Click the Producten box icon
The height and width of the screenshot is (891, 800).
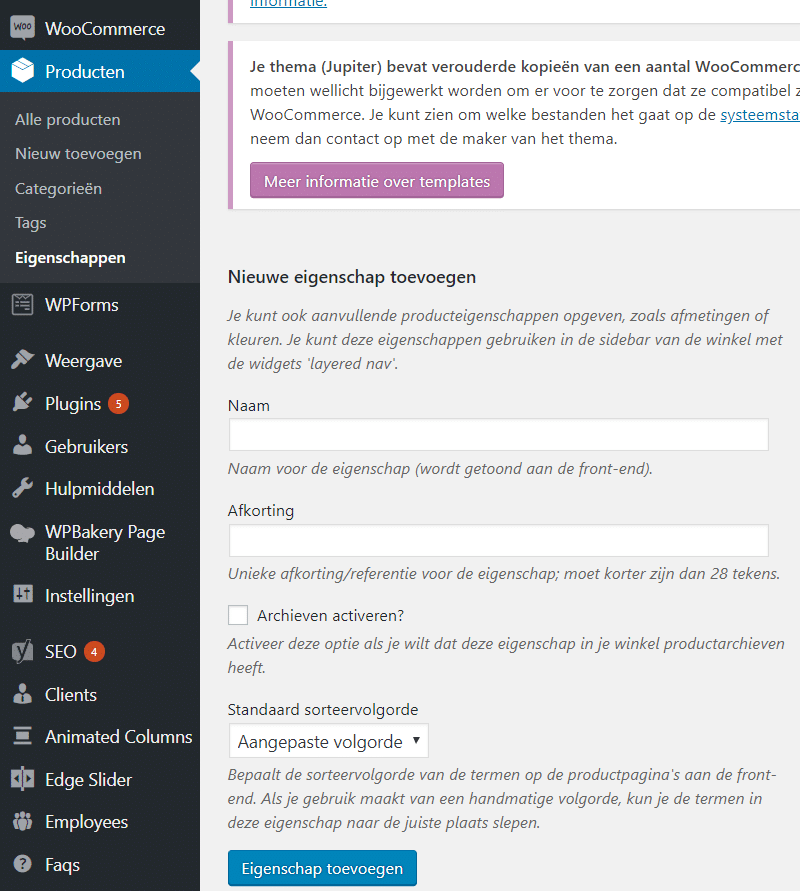point(23,70)
